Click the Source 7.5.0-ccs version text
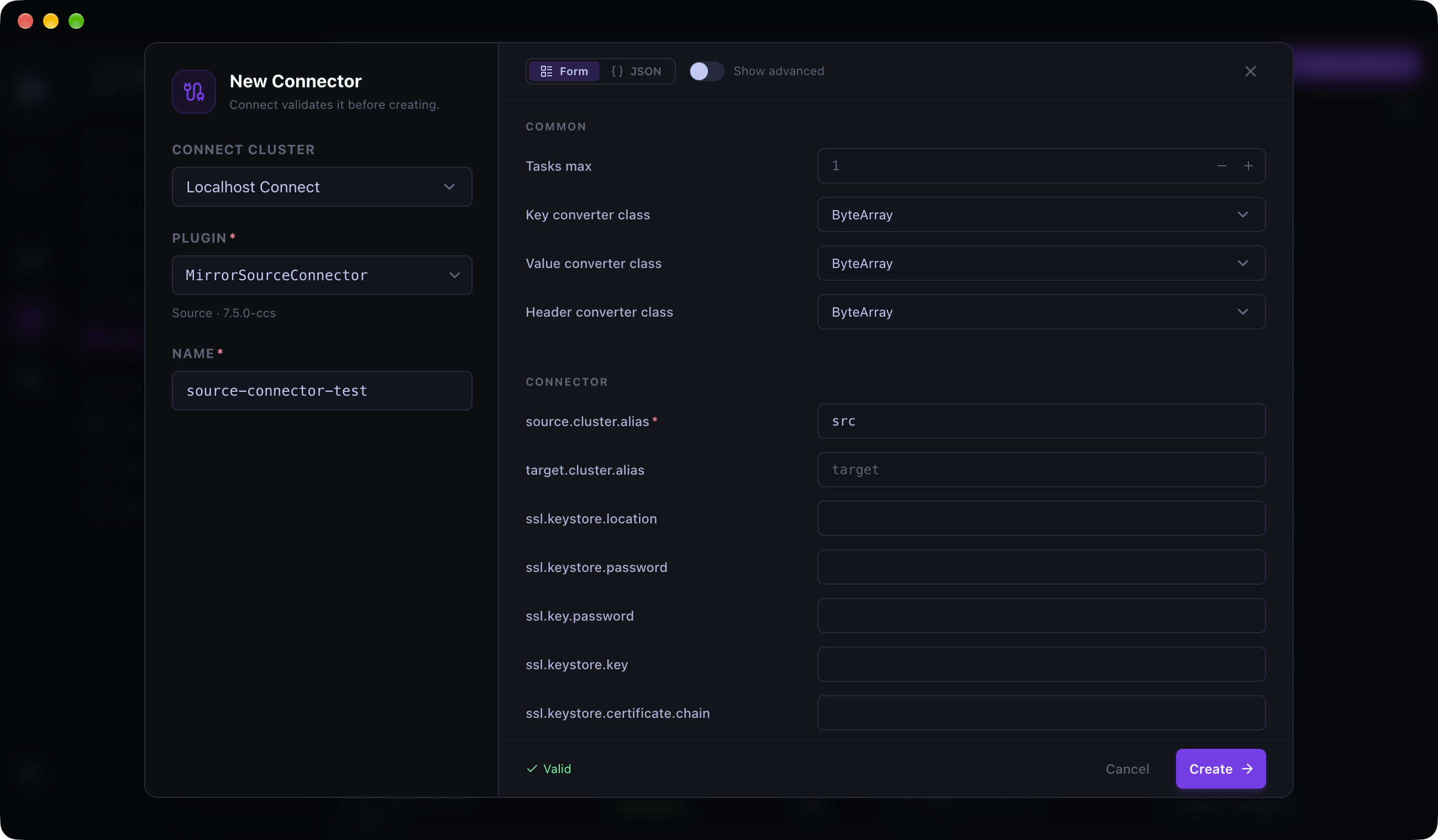 (x=224, y=313)
